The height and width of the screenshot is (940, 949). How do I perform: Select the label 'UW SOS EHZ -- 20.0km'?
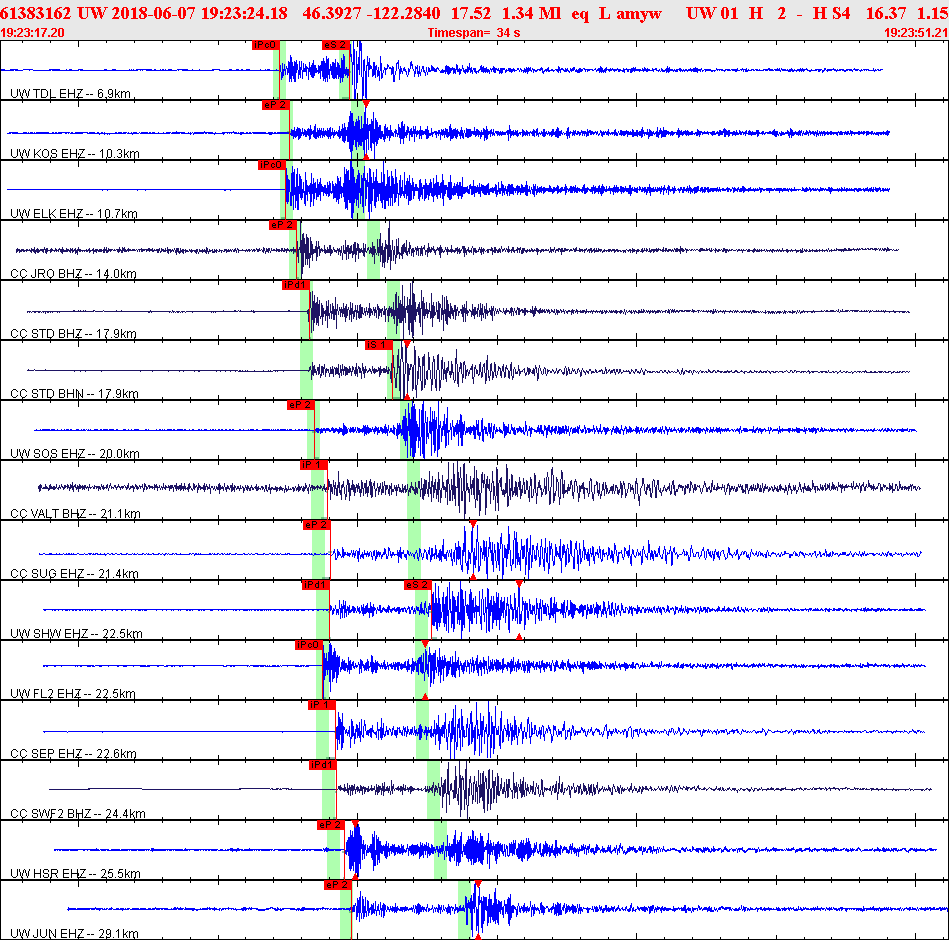click(x=74, y=453)
